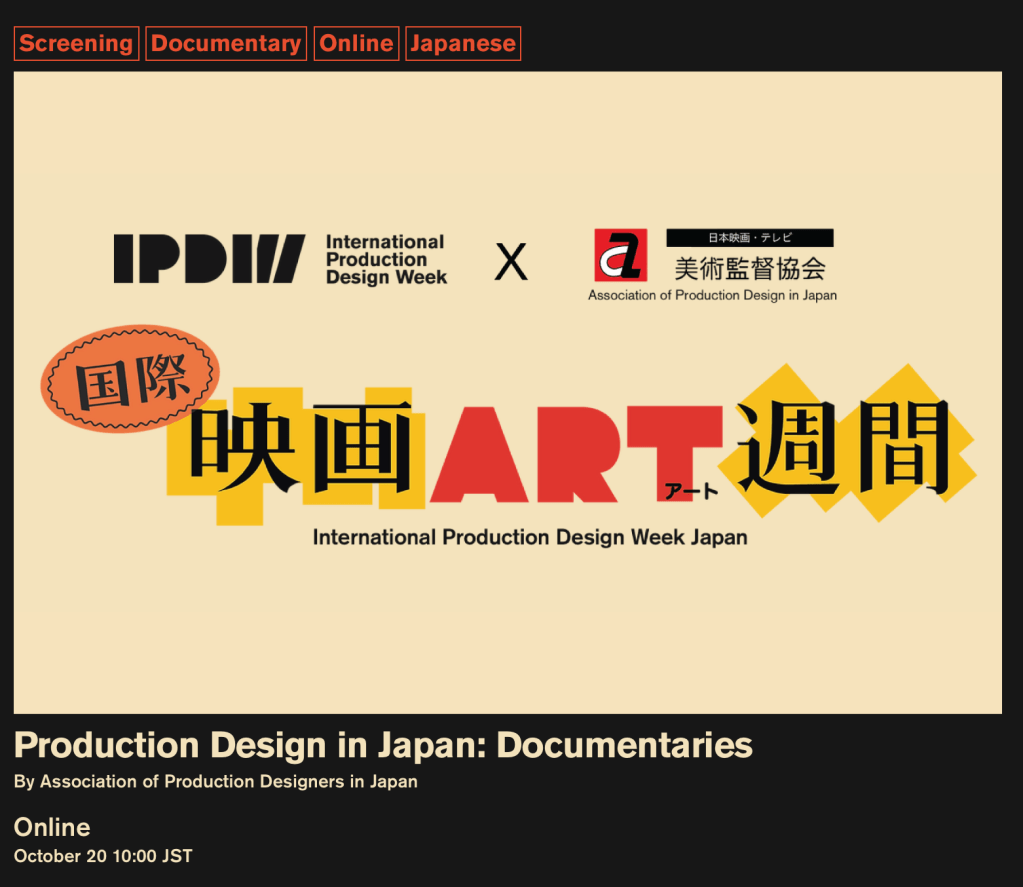
Task: Click the X symbol between the logos
Action: click(511, 262)
